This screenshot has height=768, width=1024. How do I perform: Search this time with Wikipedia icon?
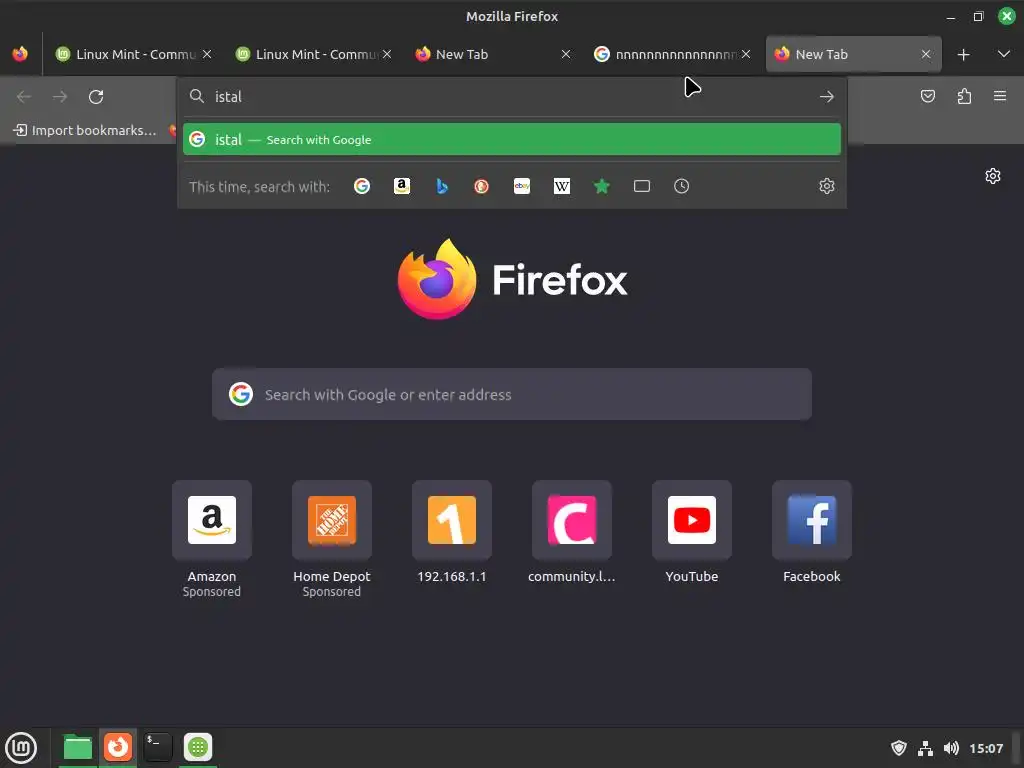coord(562,186)
